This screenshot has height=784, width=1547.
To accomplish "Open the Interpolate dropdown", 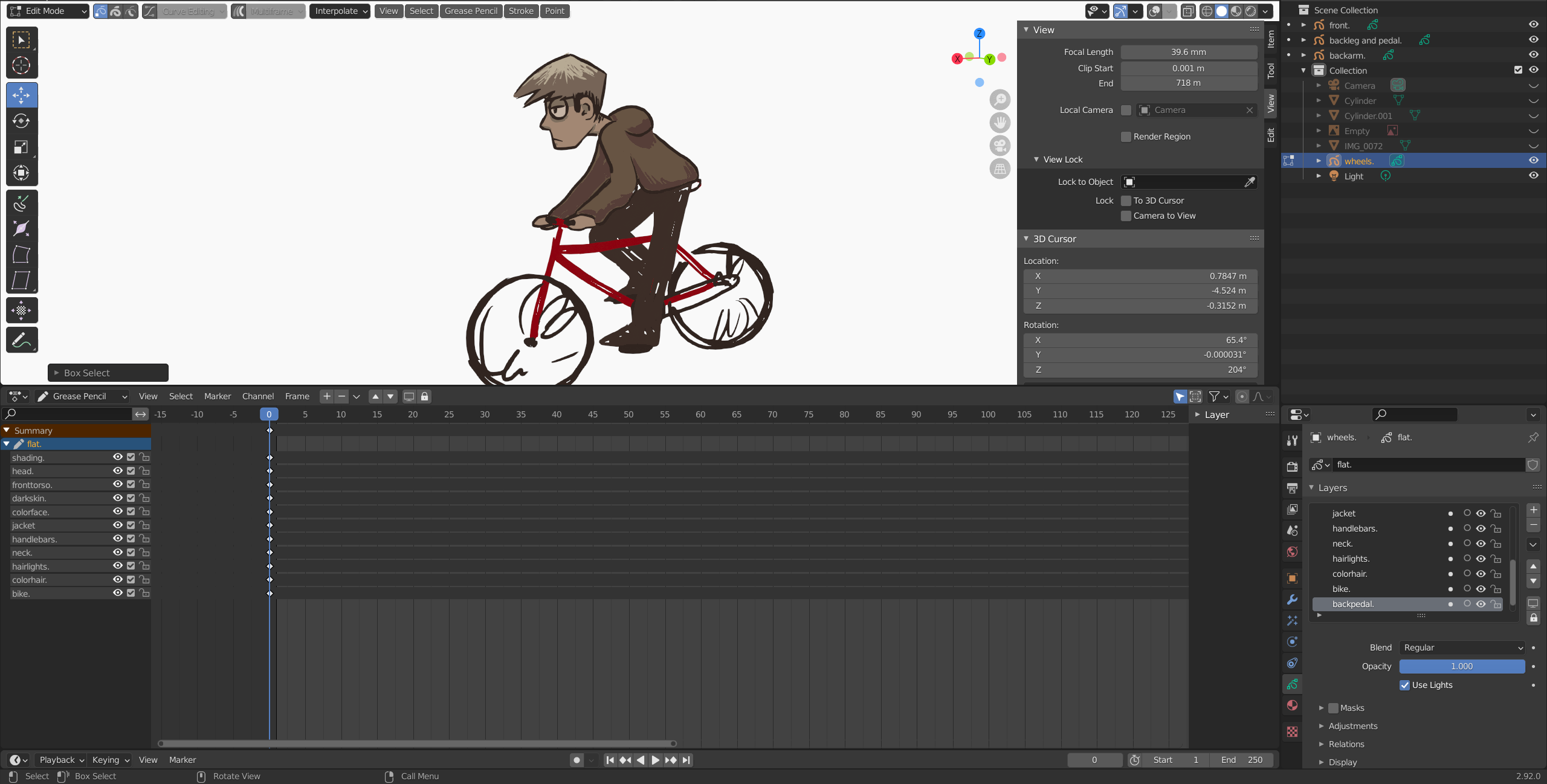I will (340, 11).
